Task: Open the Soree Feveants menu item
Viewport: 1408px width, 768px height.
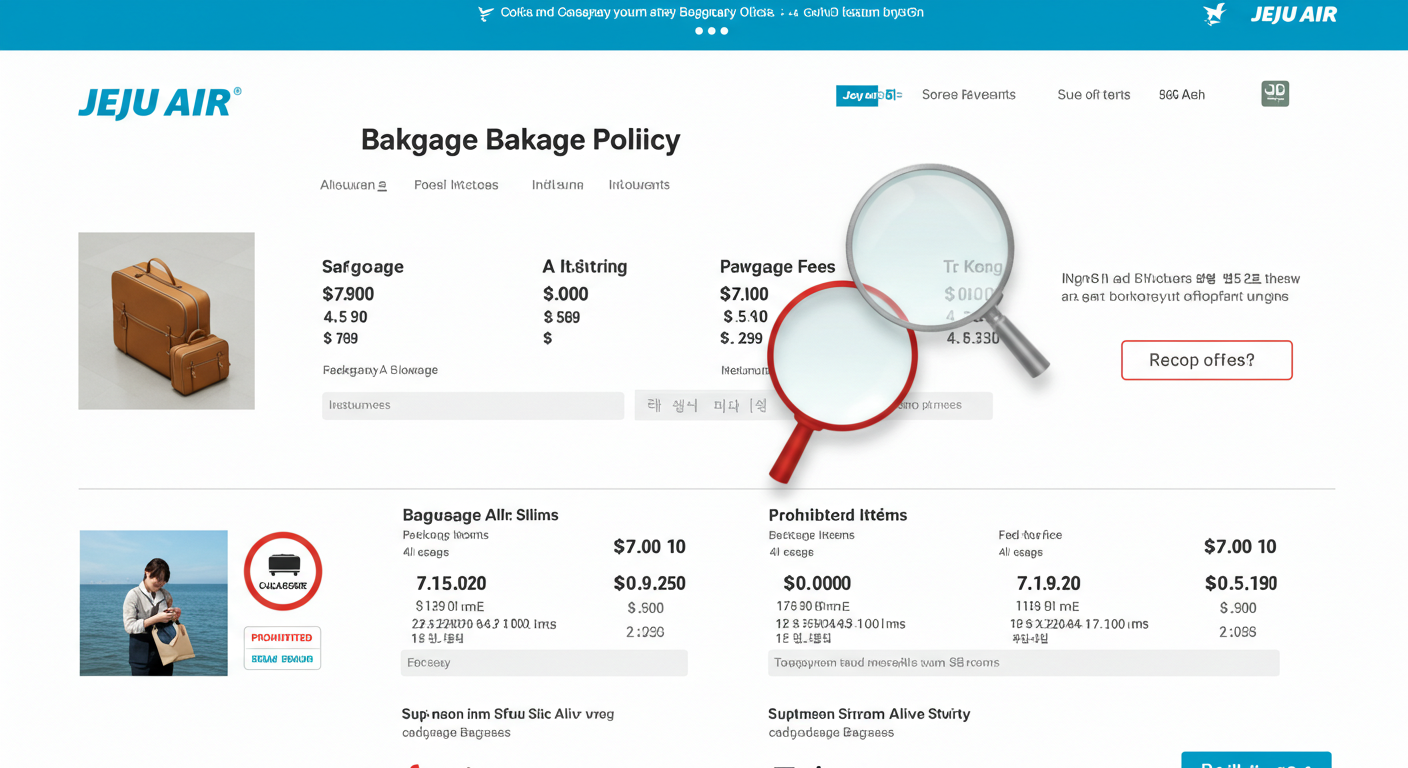Action: pos(968,95)
